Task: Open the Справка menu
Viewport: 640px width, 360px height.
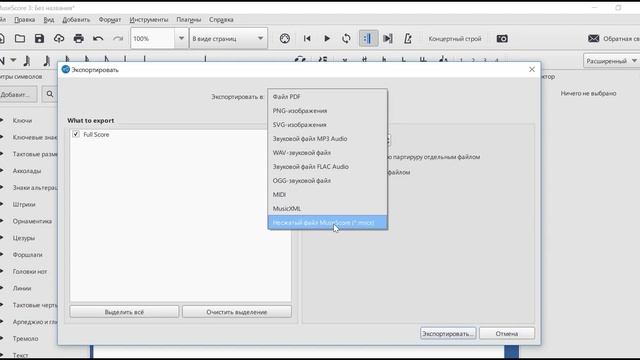Action: click(221, 19)
